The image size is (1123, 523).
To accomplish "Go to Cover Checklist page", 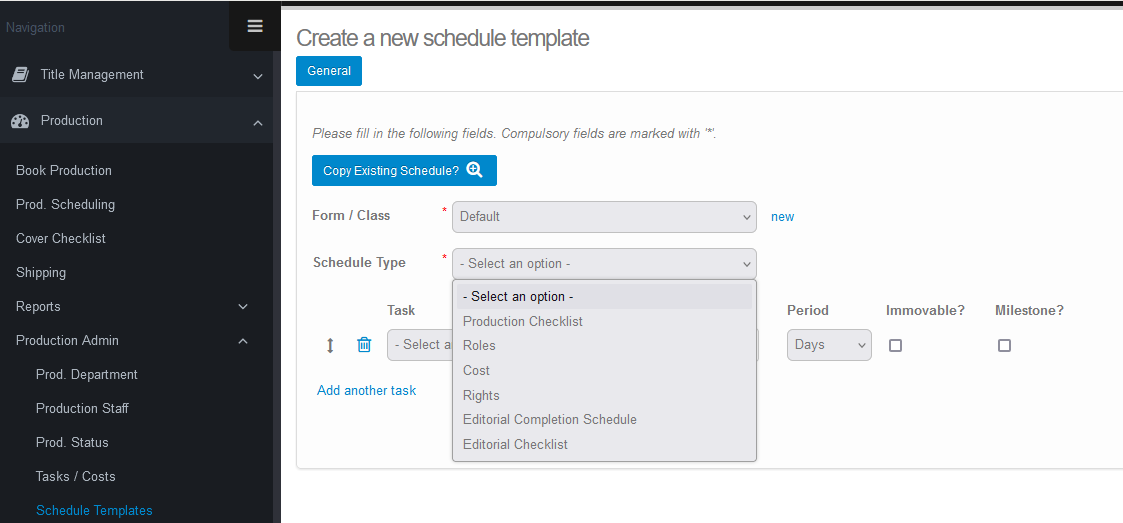I will (x=61, y=238).
